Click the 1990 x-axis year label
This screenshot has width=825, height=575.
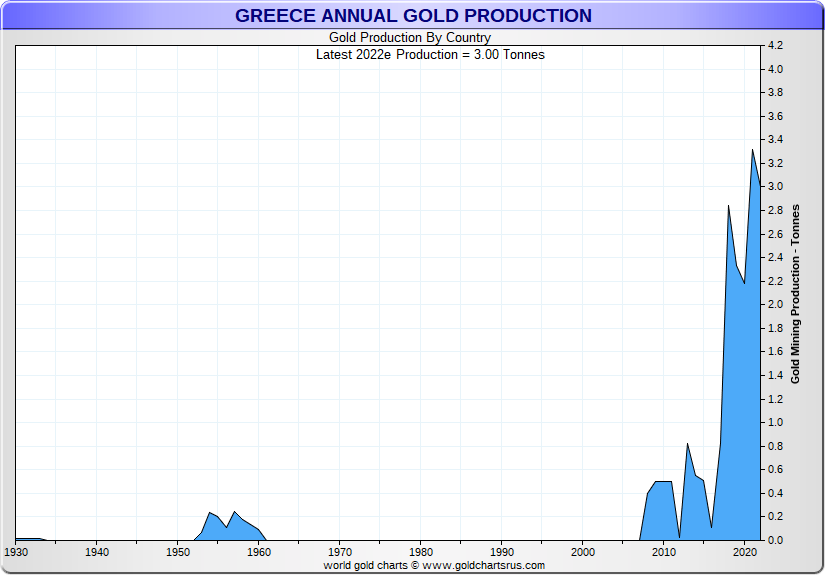(502, 552)
